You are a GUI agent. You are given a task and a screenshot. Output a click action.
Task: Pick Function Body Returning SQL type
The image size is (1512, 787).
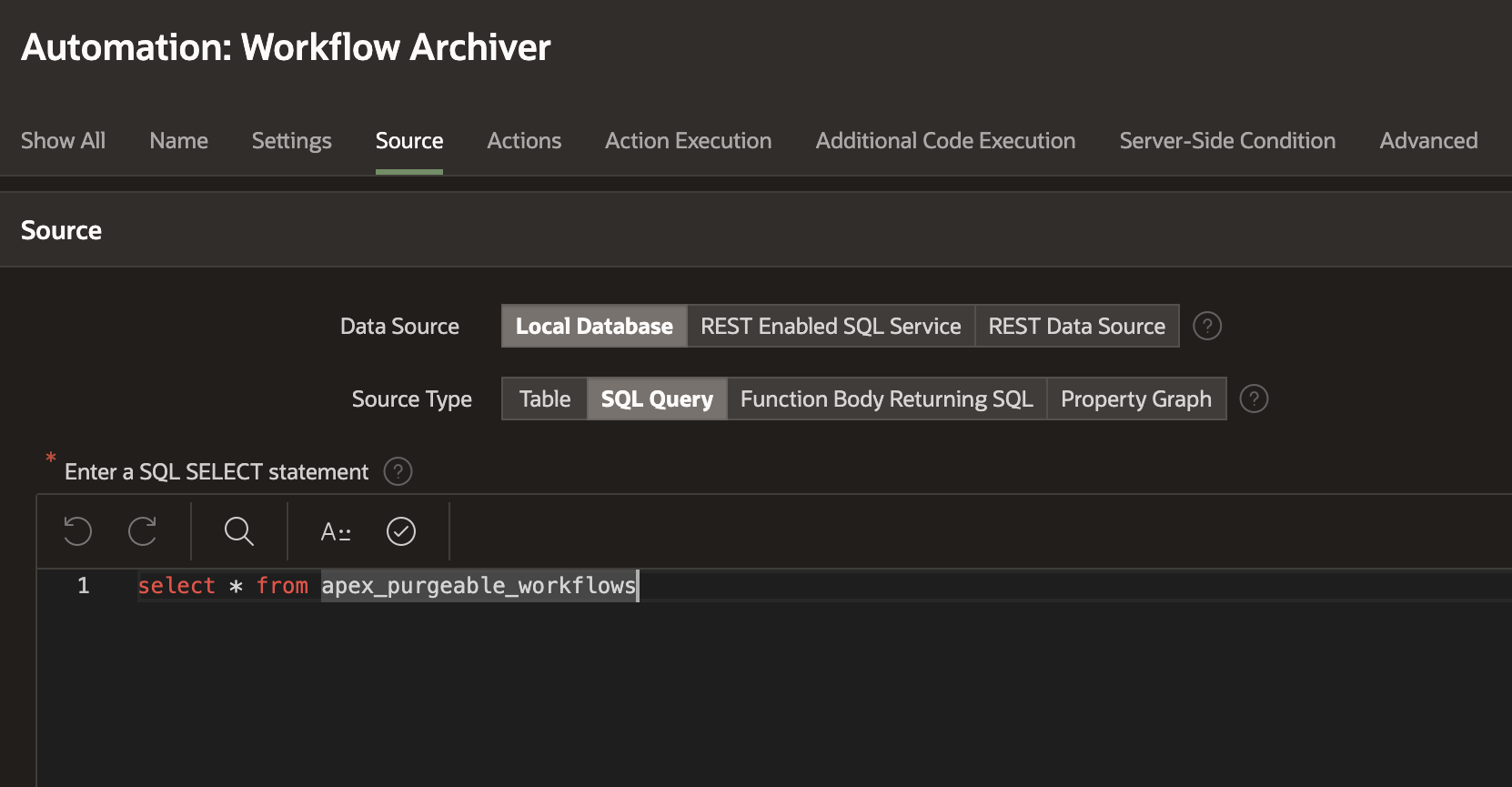click(x=887, y=399)
